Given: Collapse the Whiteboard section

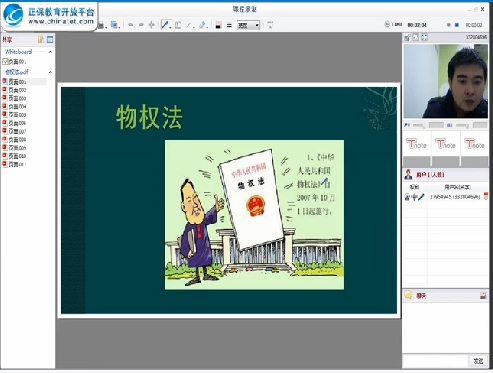Looking at the screenshot, I should (x=50, y=52).
